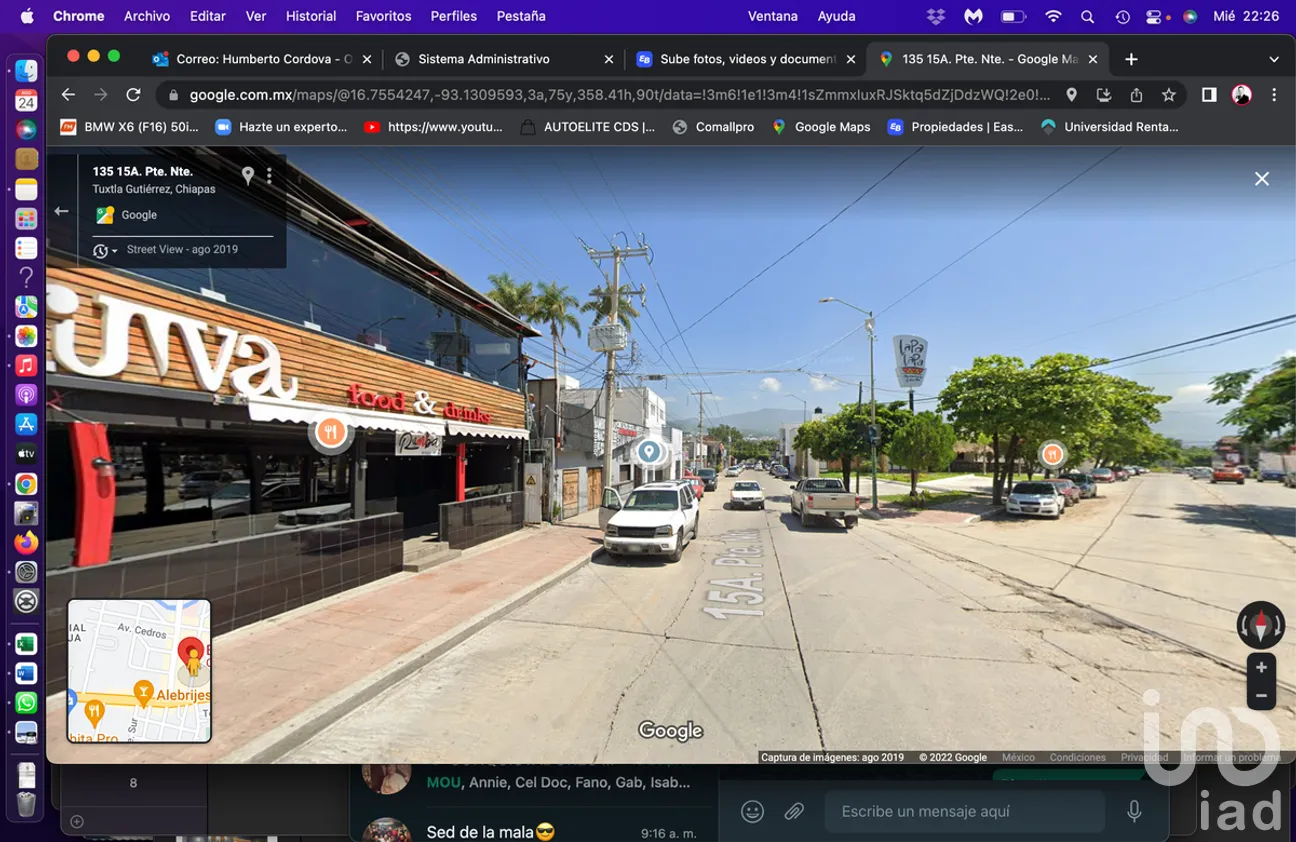Expand the Street View date history dropdown

(105, 250)
